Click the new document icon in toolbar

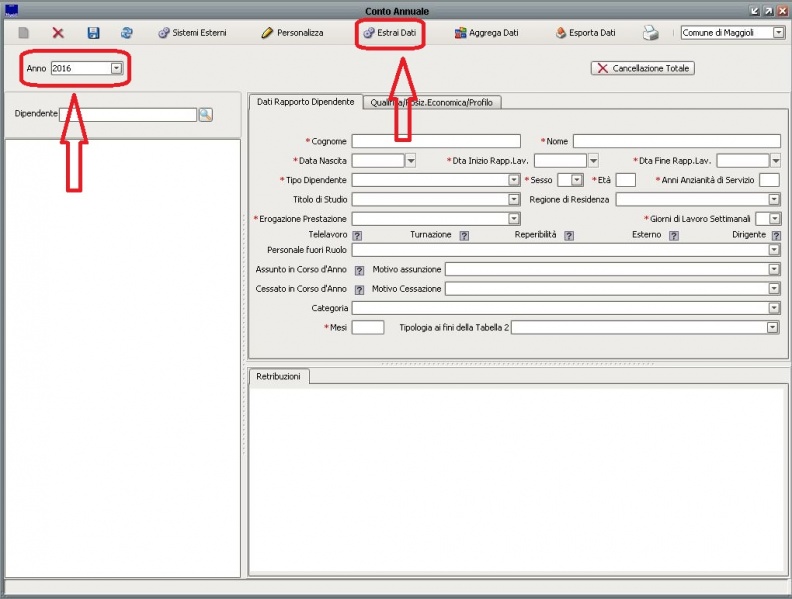[23, 33]
